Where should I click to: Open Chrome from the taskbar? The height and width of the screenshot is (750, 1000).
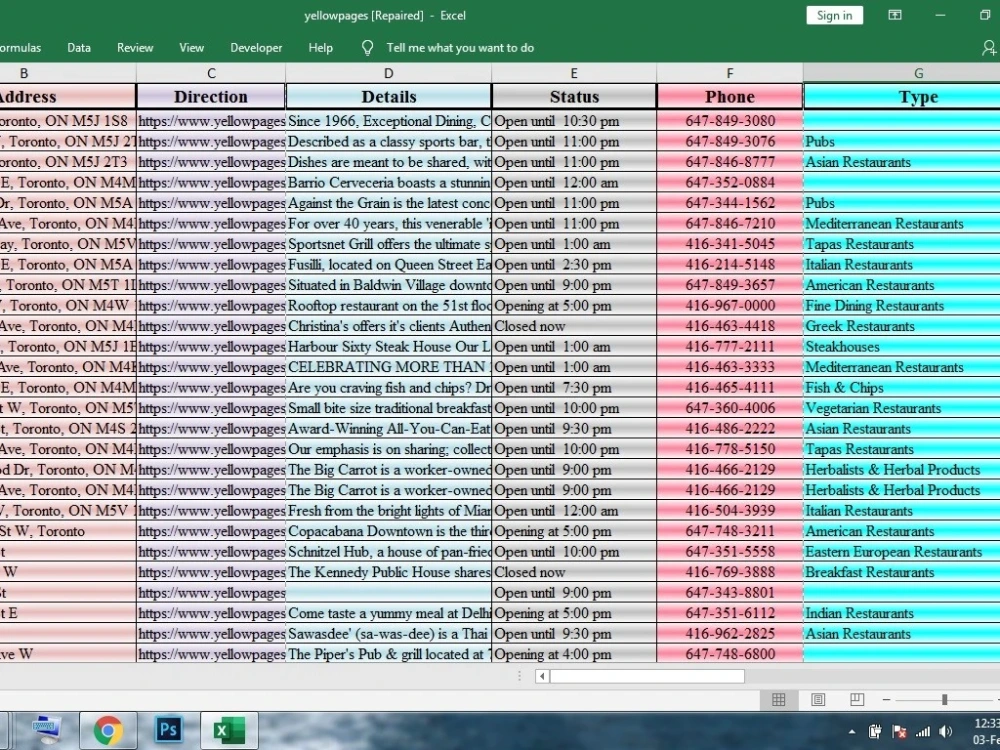(x=108, y=730)
